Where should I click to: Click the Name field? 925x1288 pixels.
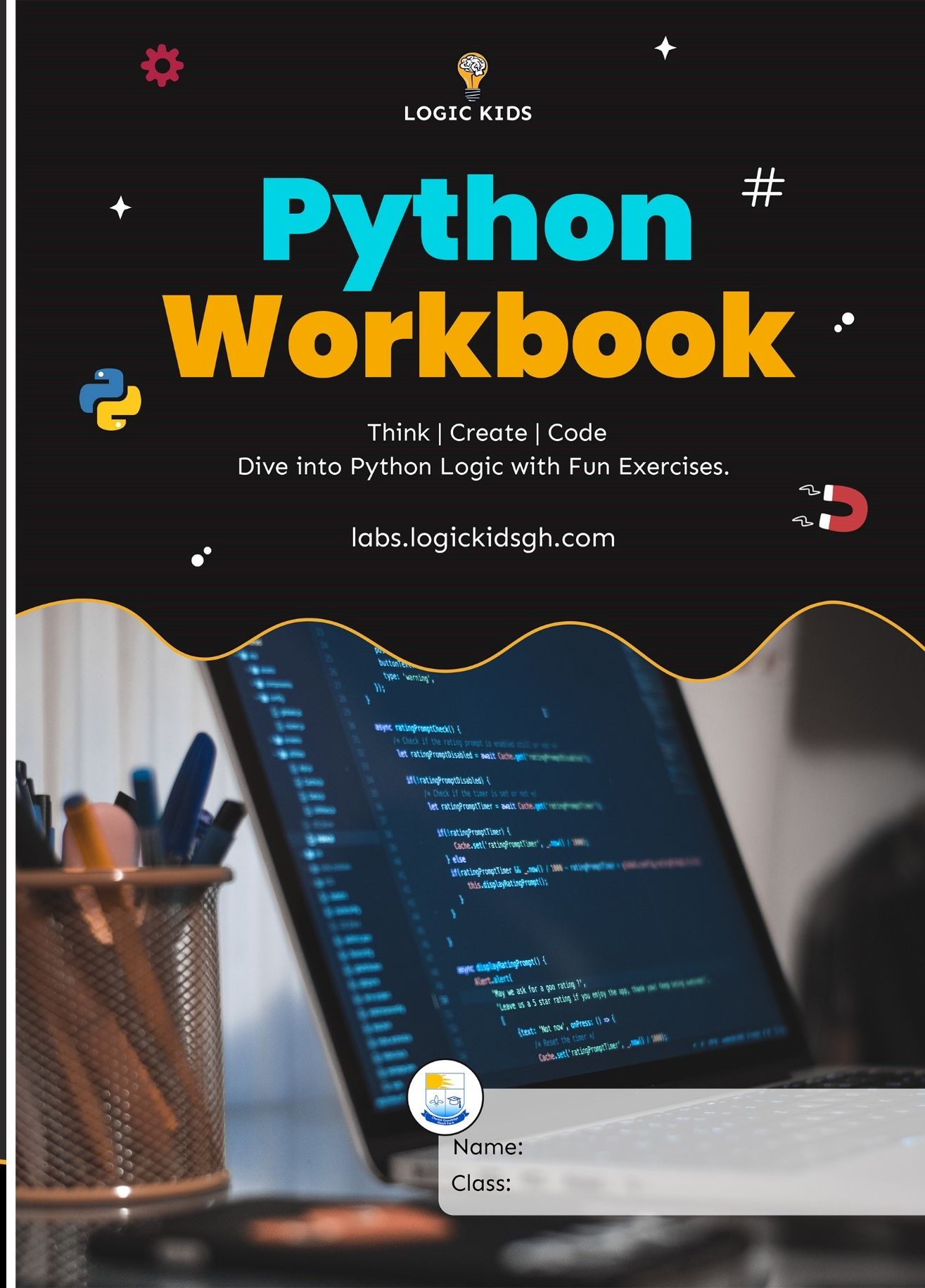pyautogui.click(x=703, y=1147)
